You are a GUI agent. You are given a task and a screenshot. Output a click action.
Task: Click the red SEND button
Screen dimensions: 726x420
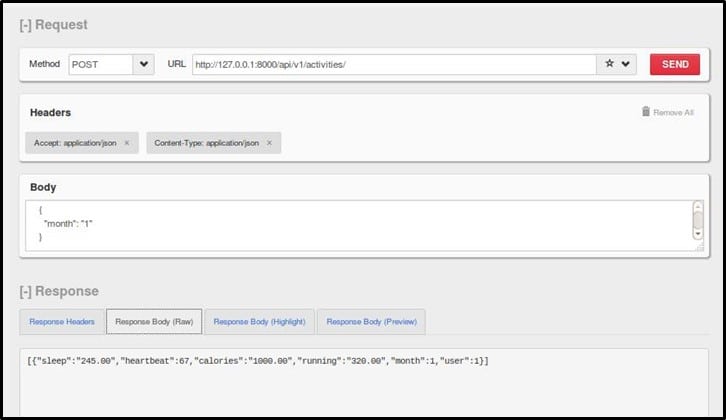674,64
